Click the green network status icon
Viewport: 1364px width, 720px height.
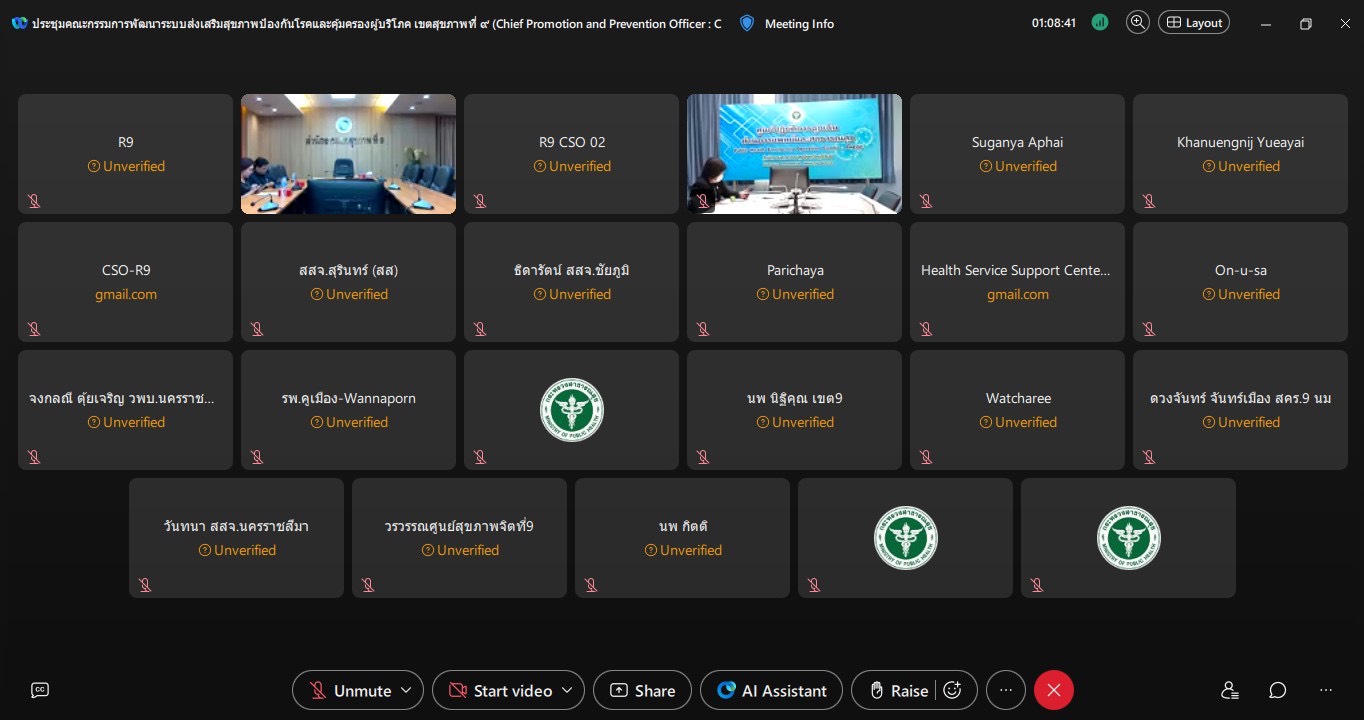pos(1100,23)
